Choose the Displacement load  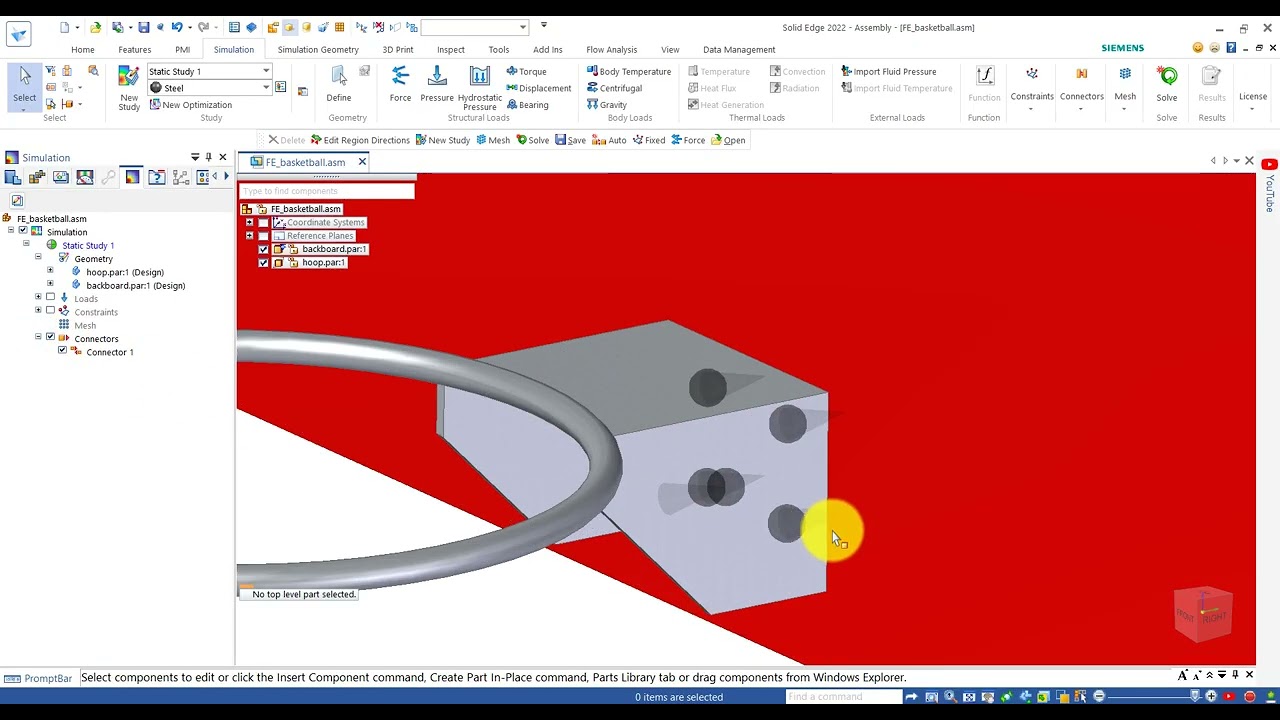[538, 88]
